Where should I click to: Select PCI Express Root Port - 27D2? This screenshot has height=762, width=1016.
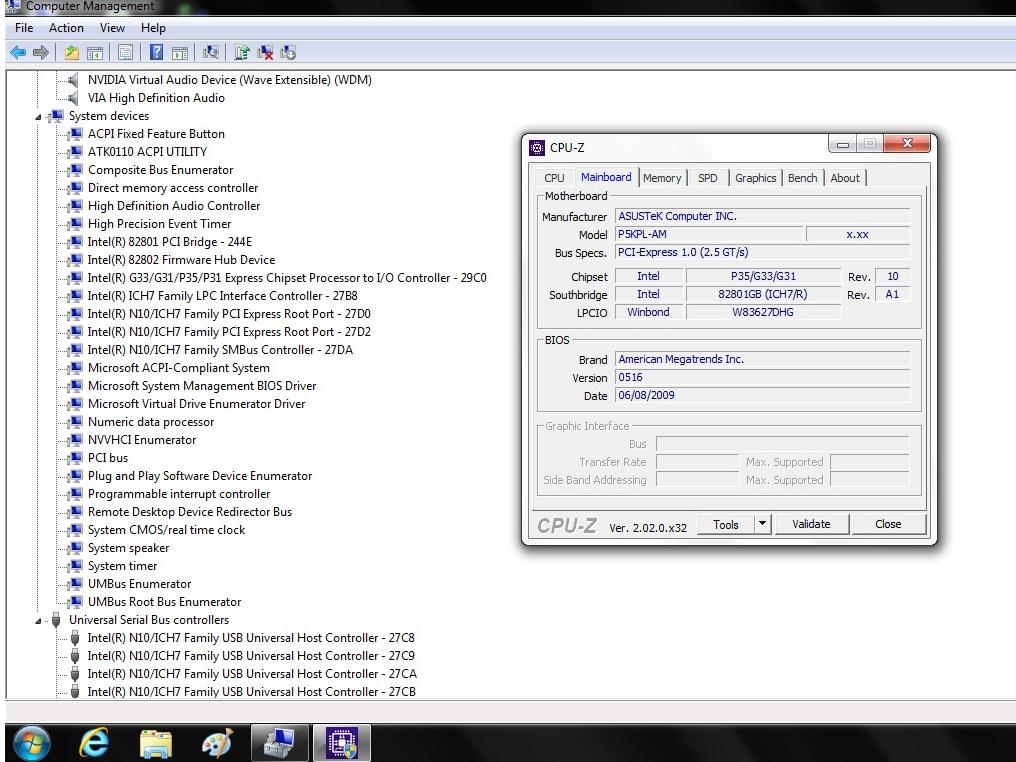(229, 332)
